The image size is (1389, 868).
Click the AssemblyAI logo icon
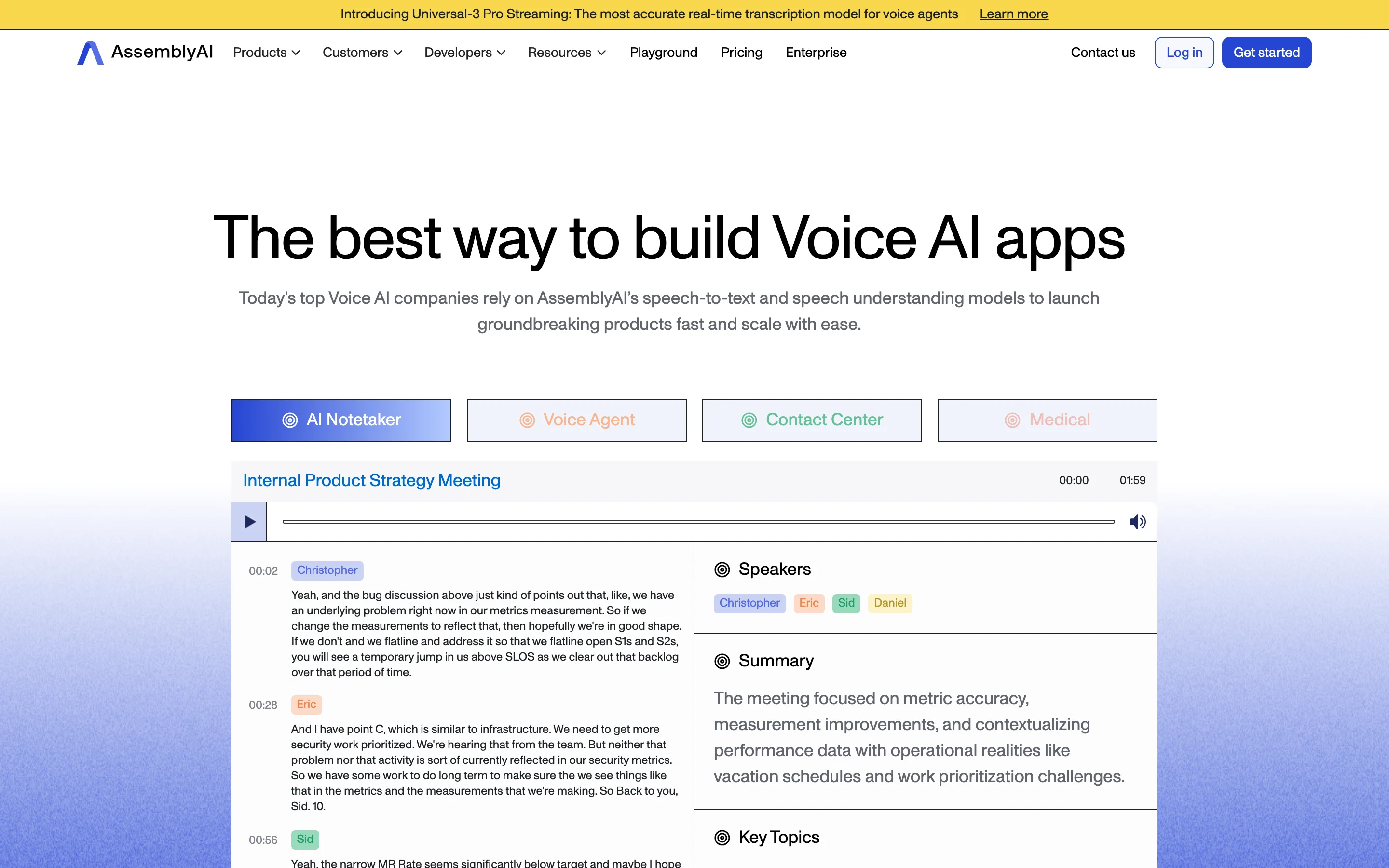(90, 53)
